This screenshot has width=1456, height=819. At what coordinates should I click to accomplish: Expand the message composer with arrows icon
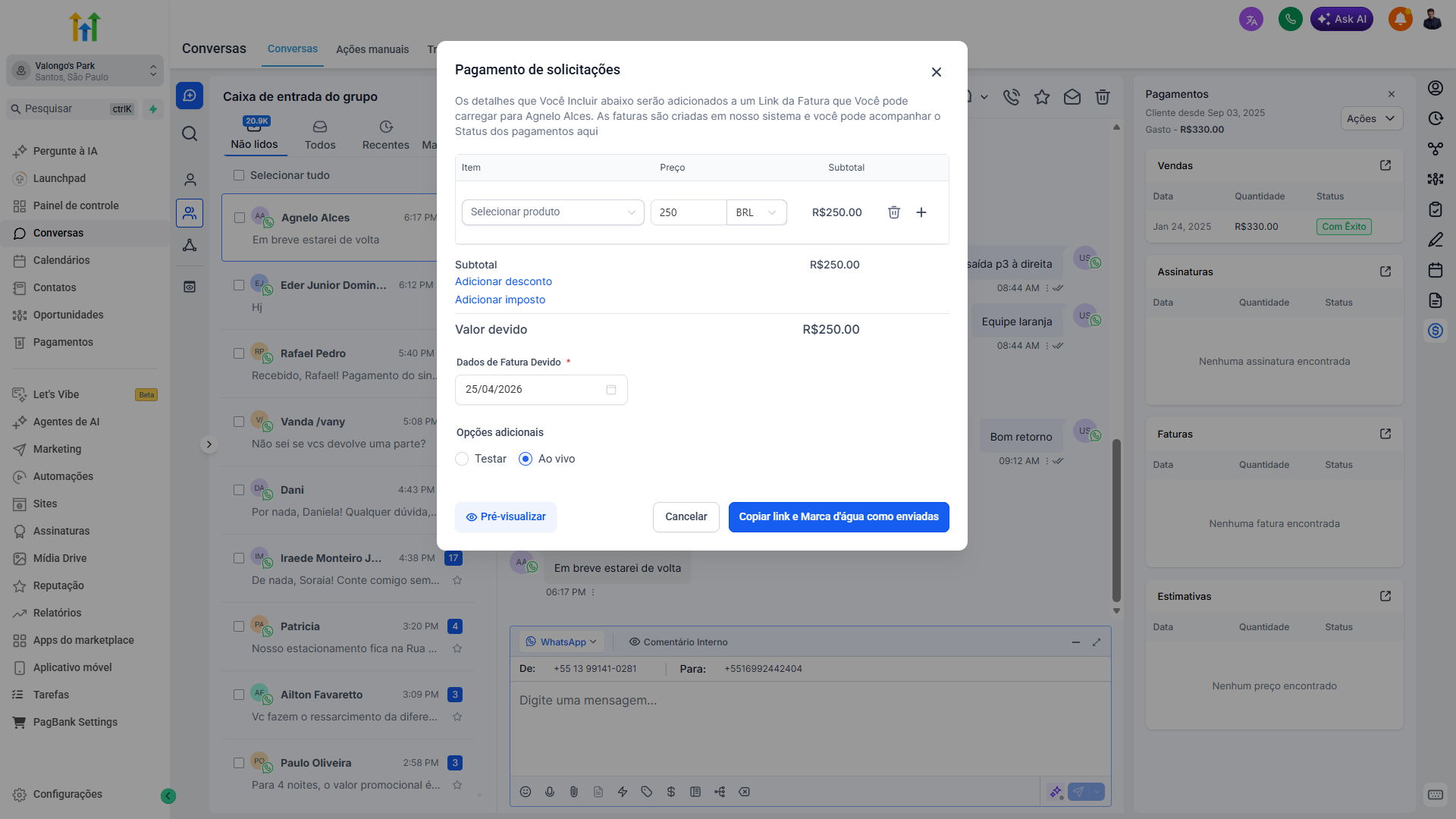pos(1097,642)
